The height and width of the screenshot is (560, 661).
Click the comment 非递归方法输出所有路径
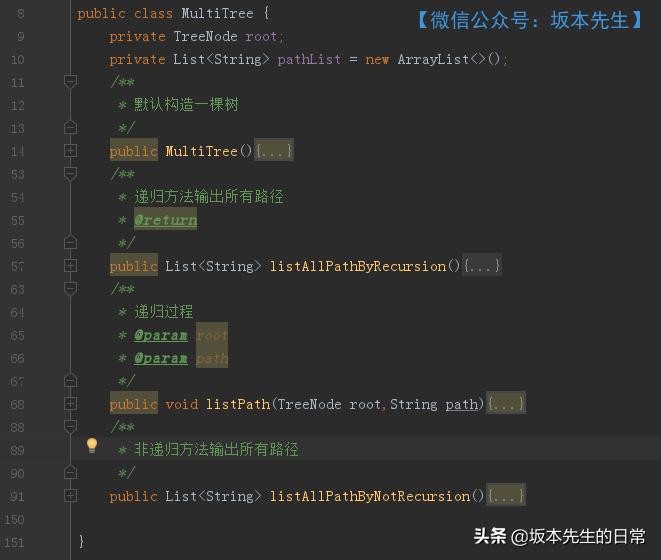point(216,450)
